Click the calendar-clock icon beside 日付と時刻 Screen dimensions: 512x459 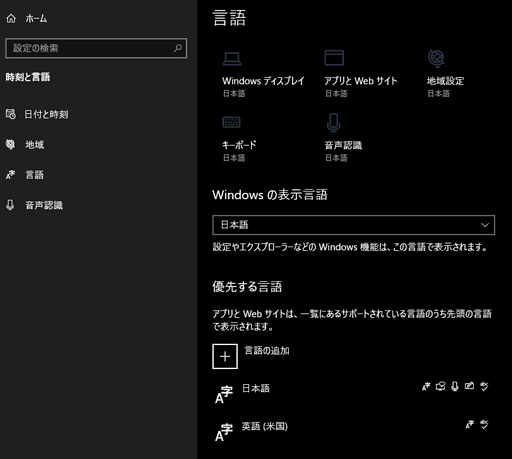tap(11, 114)
